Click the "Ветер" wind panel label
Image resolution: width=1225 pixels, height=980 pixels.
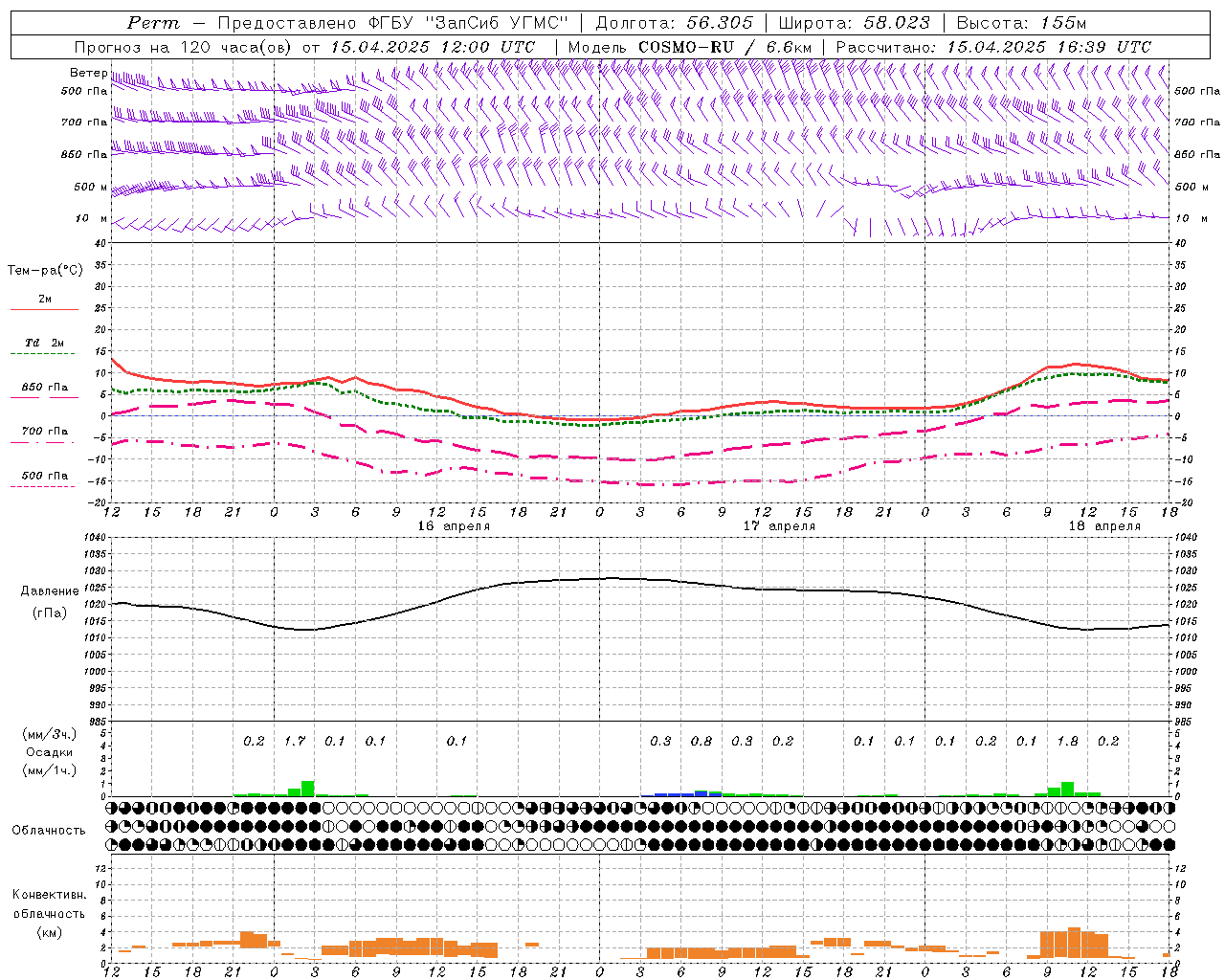click(88, 73)
